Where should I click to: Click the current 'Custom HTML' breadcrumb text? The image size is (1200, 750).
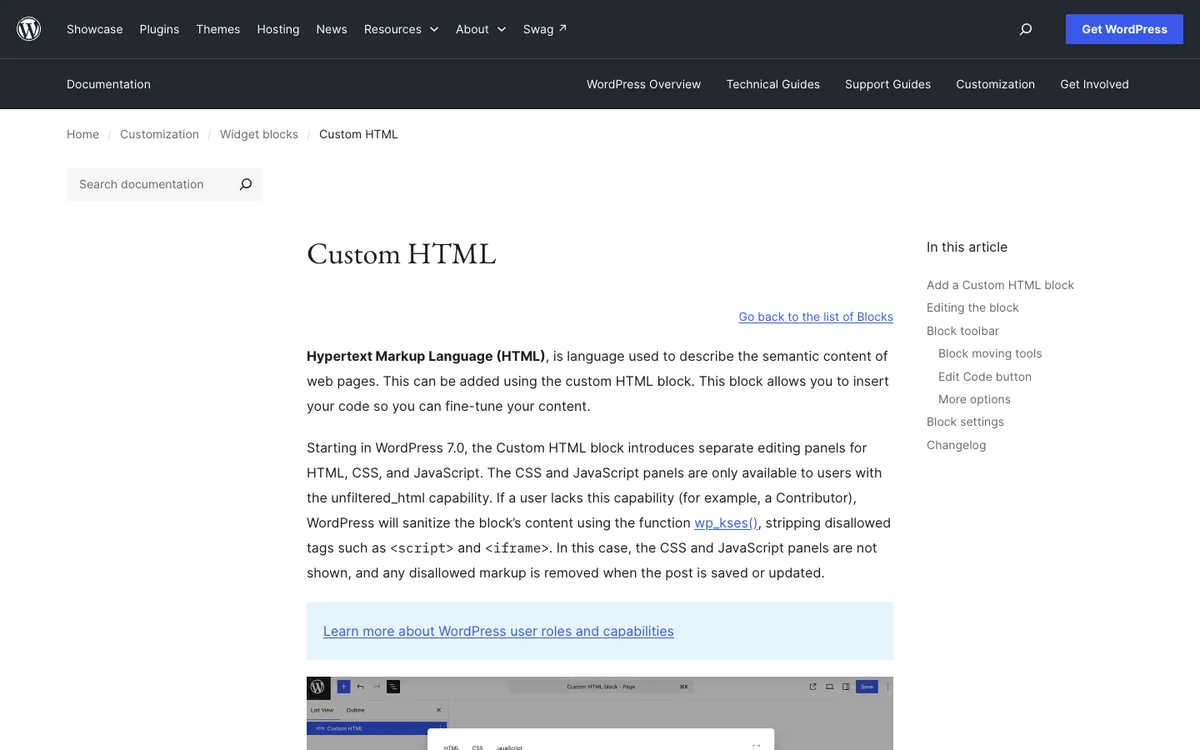(x=358, y=134)
